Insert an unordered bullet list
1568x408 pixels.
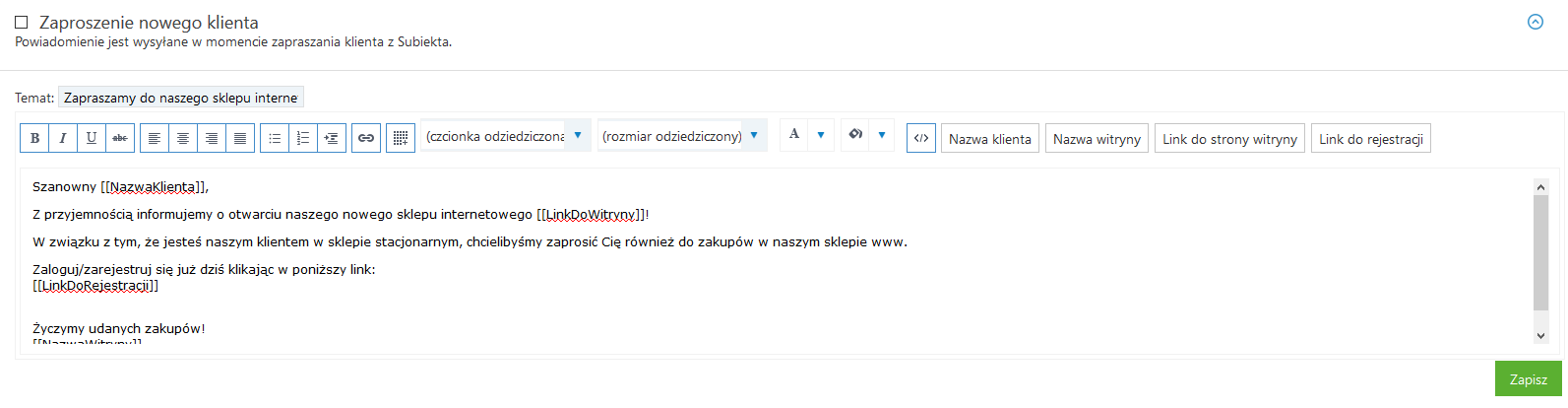click(x=275, y=138)
